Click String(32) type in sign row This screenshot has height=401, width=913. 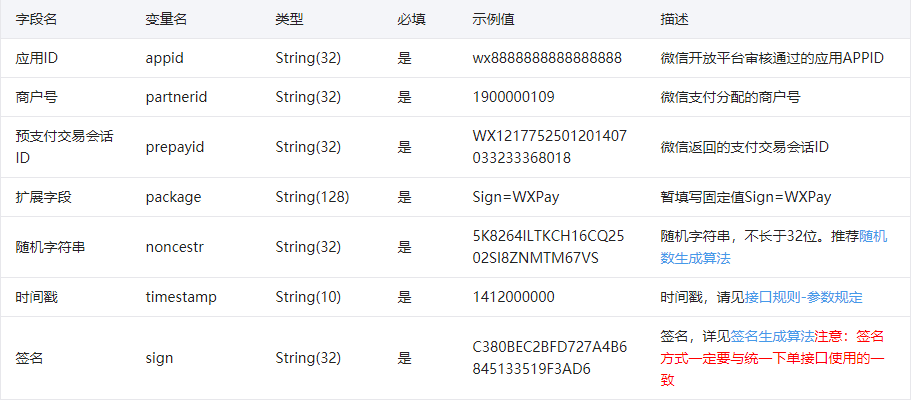[308, 358]
